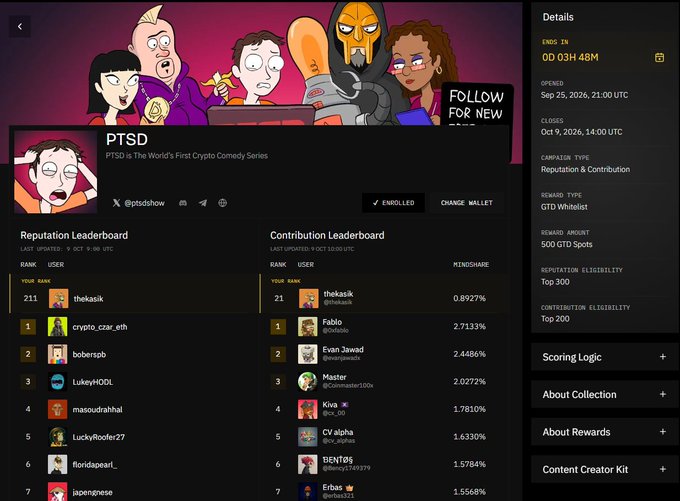Screen dimensions: 680x501
Task: Expand the About Rewards section
Action: tap(604, 432)
